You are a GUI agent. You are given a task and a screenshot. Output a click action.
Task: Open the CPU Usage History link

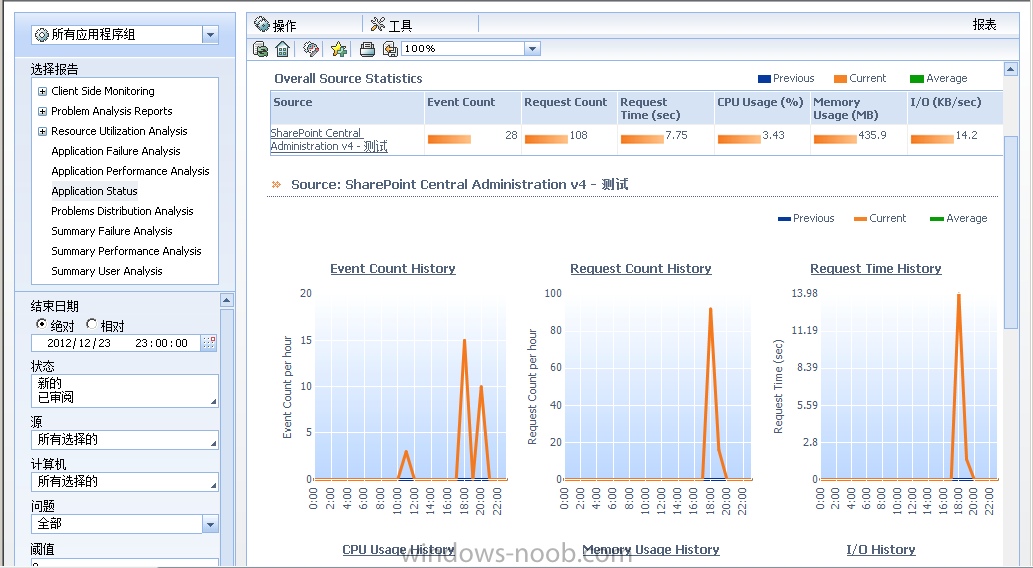[x=398, y=549]
